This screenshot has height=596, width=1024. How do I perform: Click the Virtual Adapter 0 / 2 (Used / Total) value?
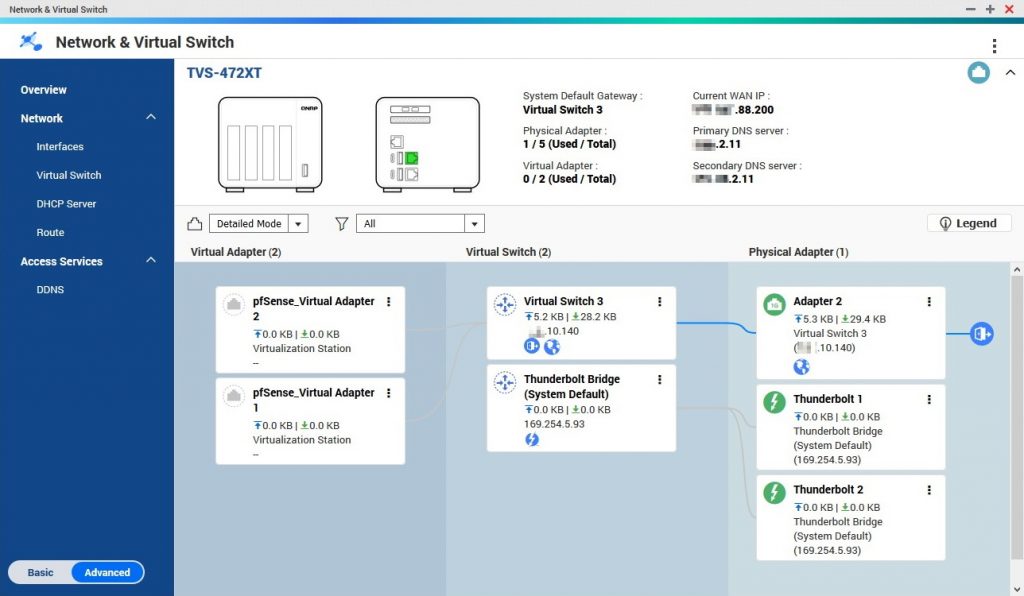569,179
